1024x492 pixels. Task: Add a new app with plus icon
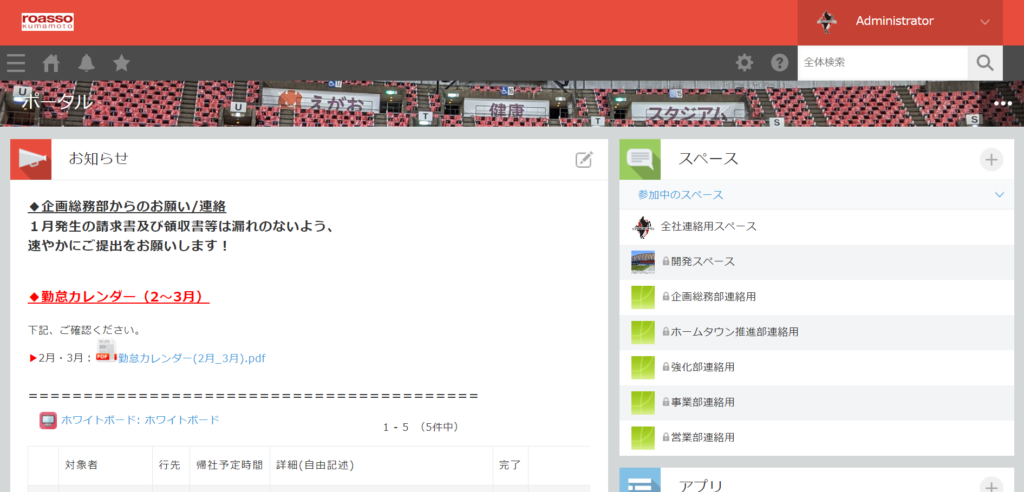[991, 486]
